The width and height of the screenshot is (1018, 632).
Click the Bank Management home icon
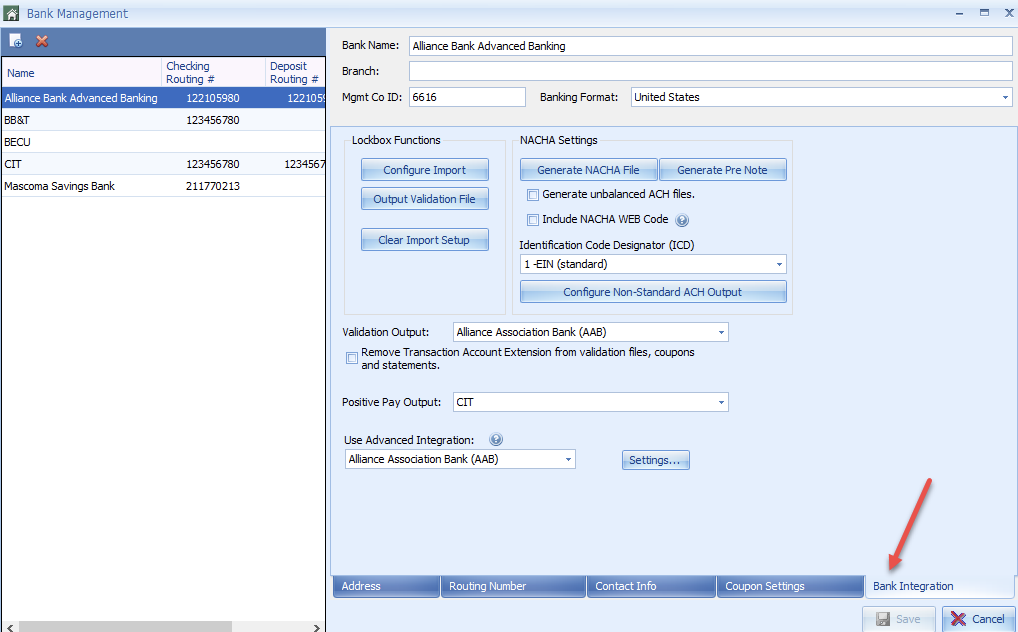[12, 13]
